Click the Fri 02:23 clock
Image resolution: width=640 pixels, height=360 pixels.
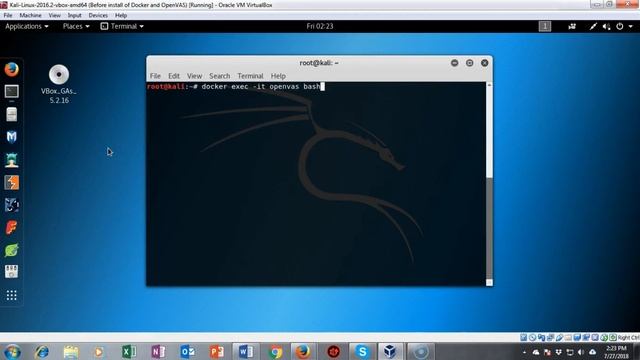coord(320,26)
